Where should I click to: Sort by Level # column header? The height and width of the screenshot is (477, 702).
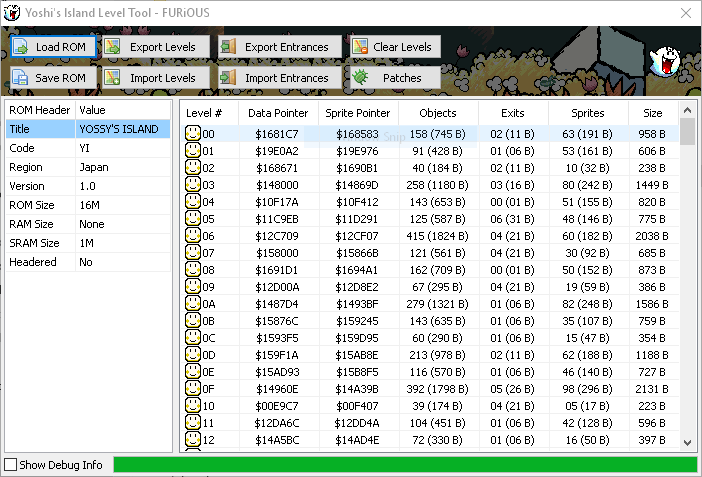(209, 113)
